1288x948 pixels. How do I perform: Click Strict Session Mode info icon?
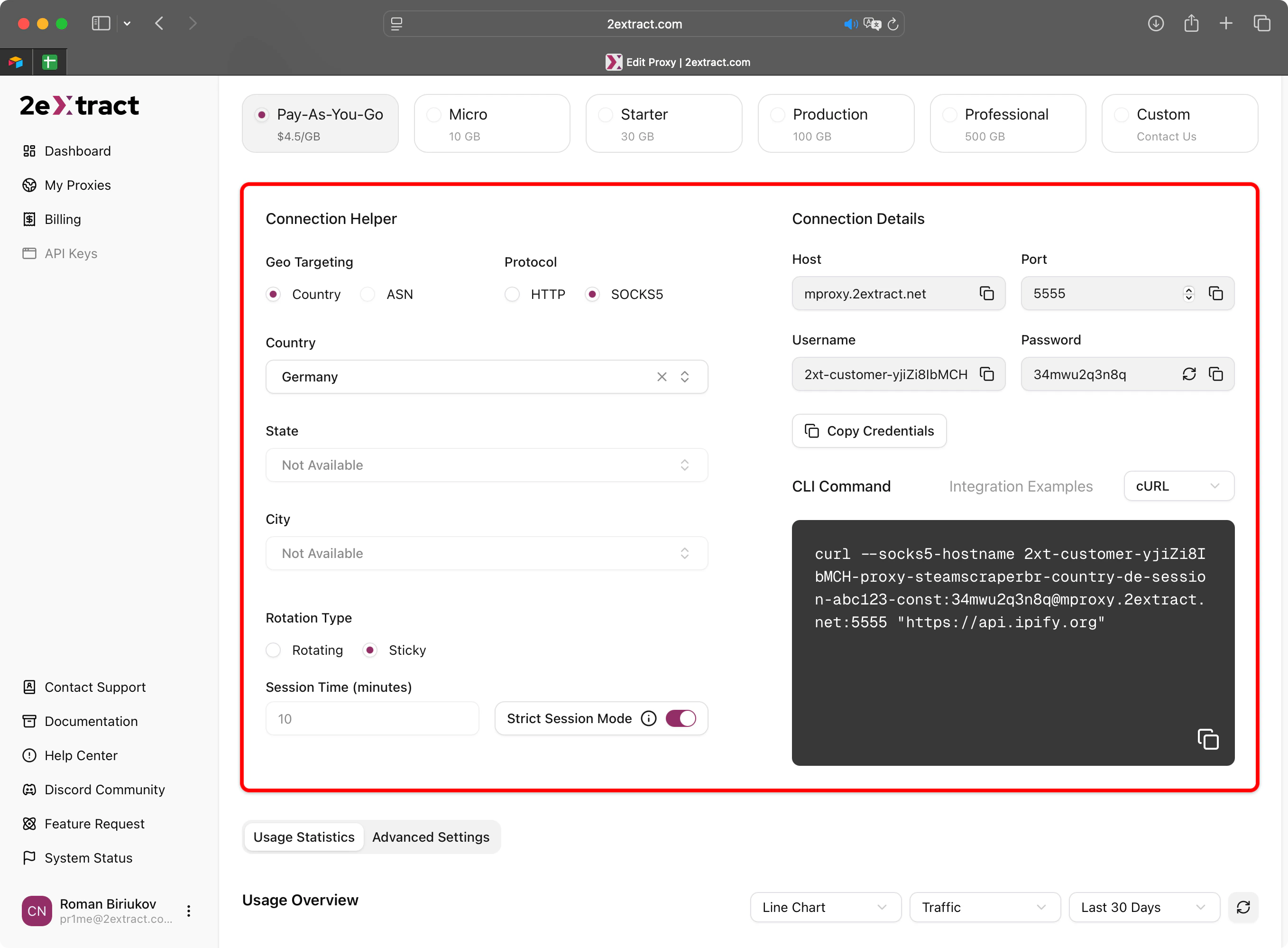coord(649,718)
